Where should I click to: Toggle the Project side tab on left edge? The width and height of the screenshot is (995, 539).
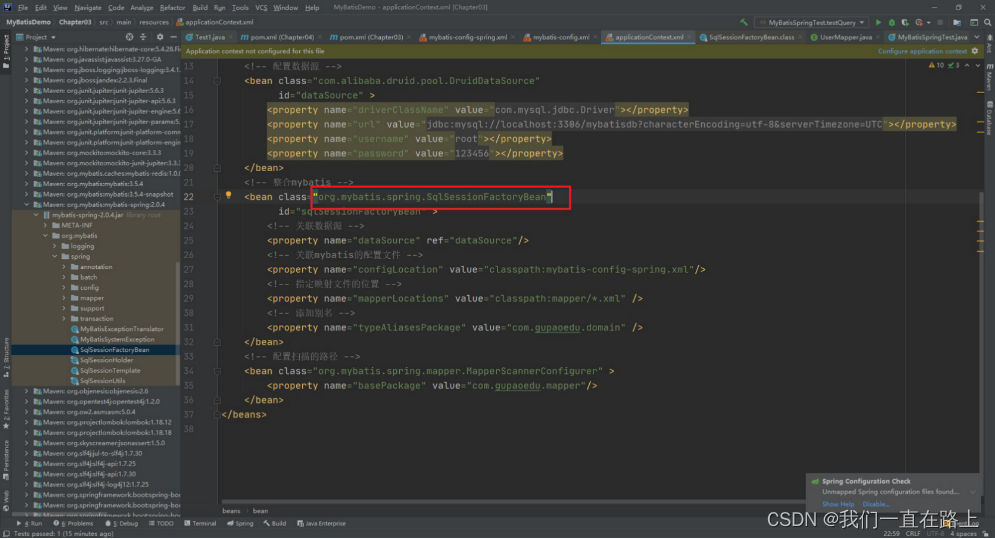6,52
